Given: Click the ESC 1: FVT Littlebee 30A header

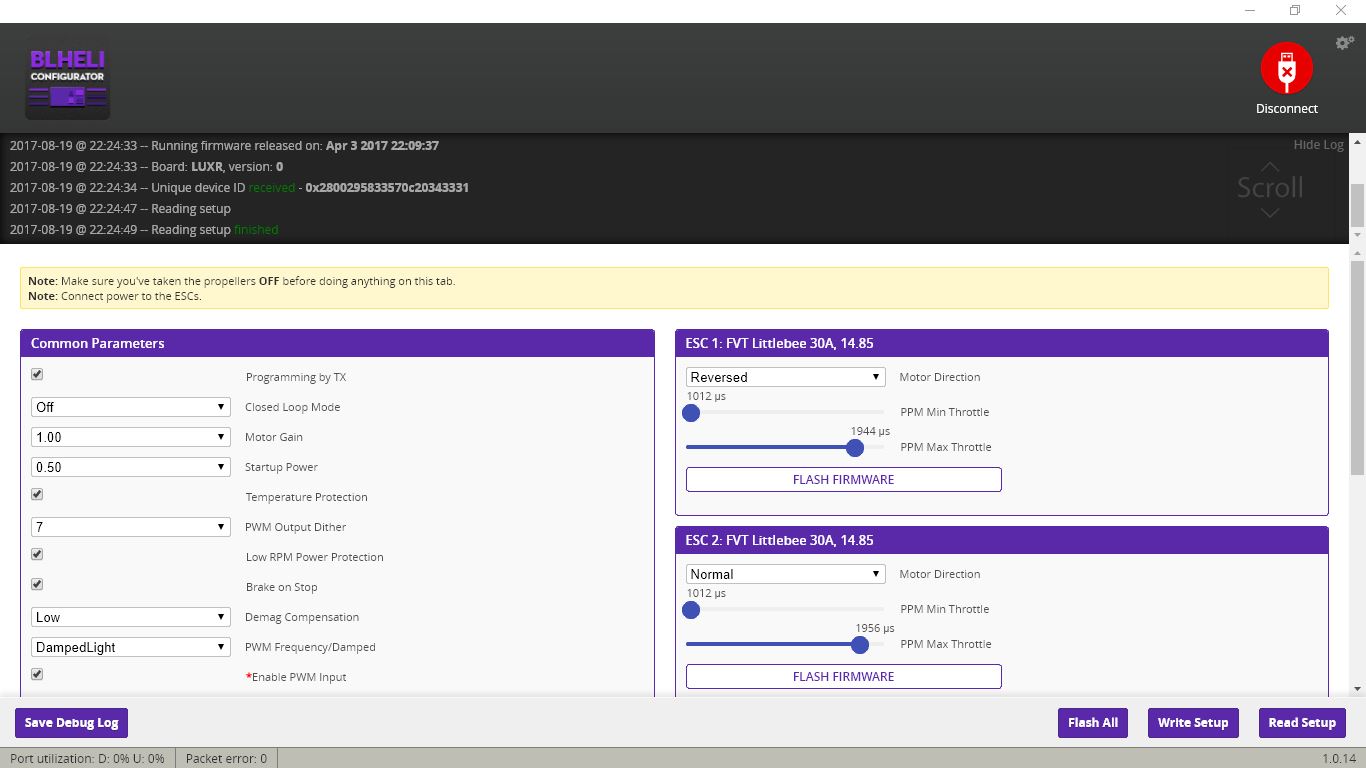Looking at the screenshot, I should click(1001, 343).
